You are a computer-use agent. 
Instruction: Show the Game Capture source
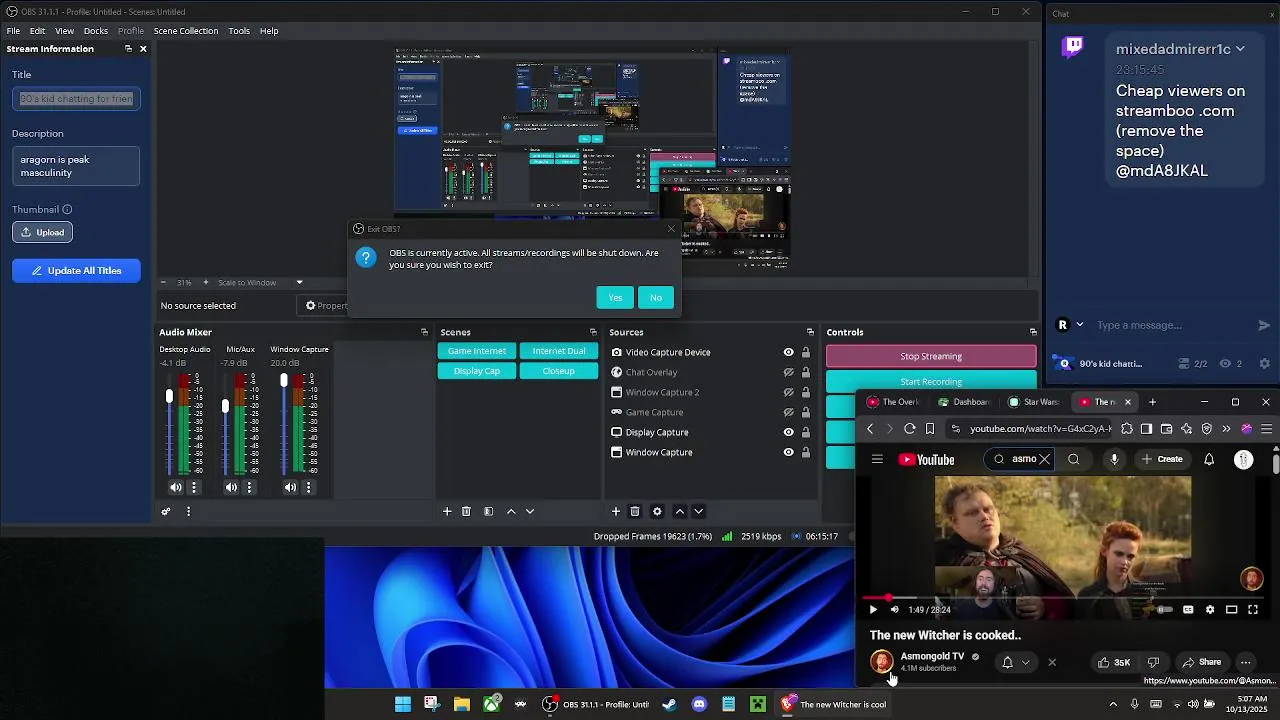pos(788,412)
